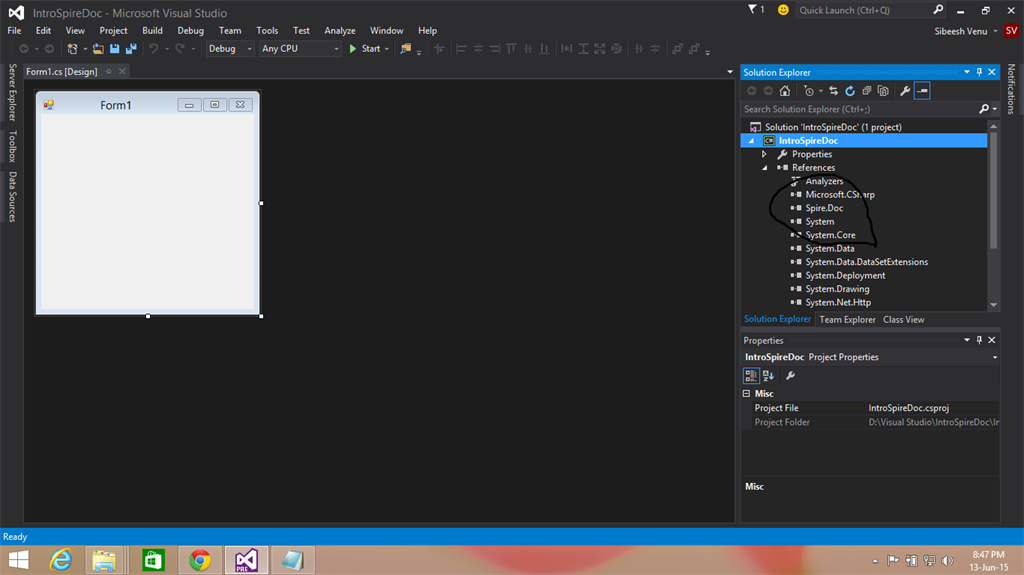
Task: Open the Build menu
Action: coord(152,30)
